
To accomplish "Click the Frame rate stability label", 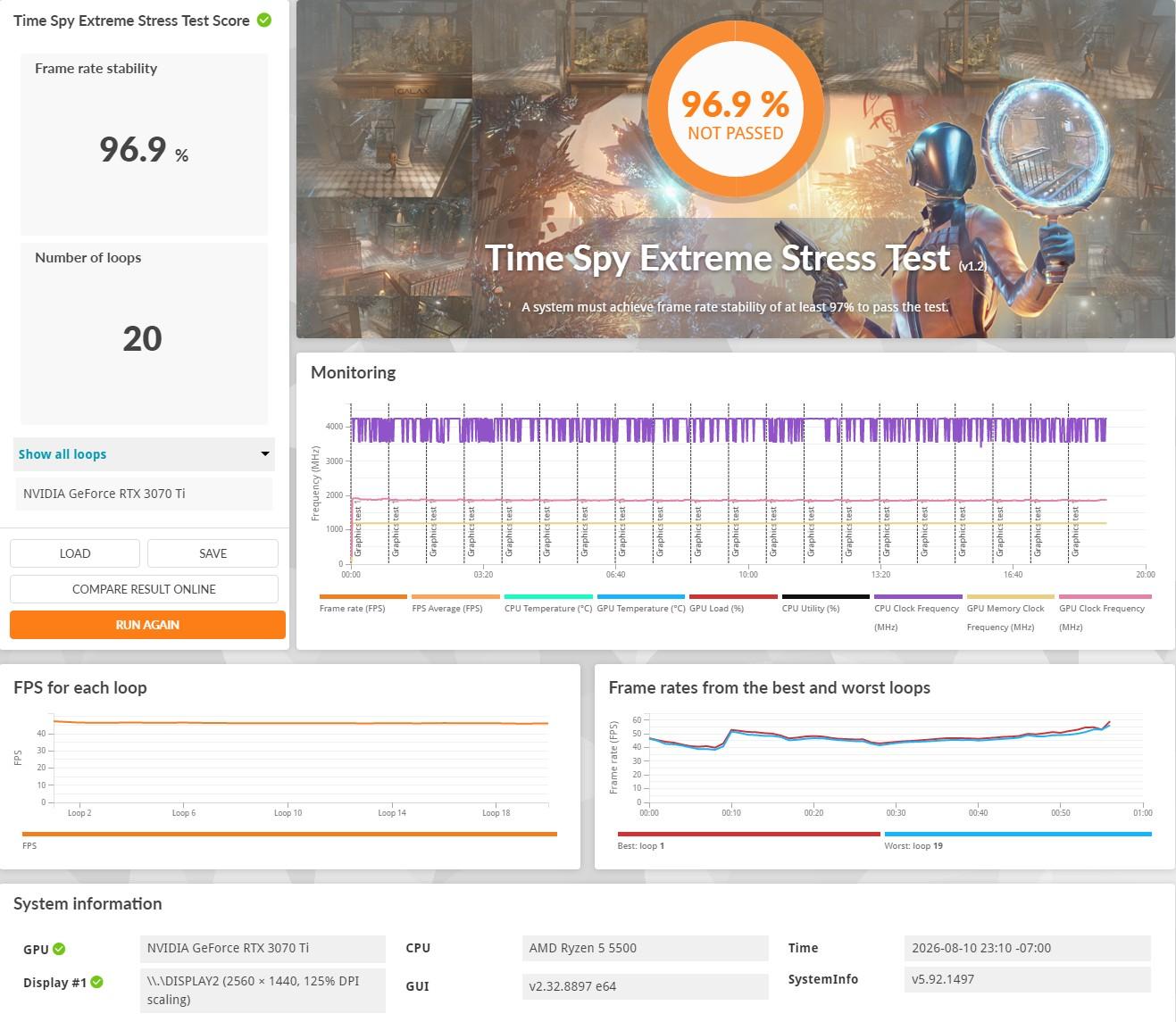I will pyautogui.click(x=96, y=69).
